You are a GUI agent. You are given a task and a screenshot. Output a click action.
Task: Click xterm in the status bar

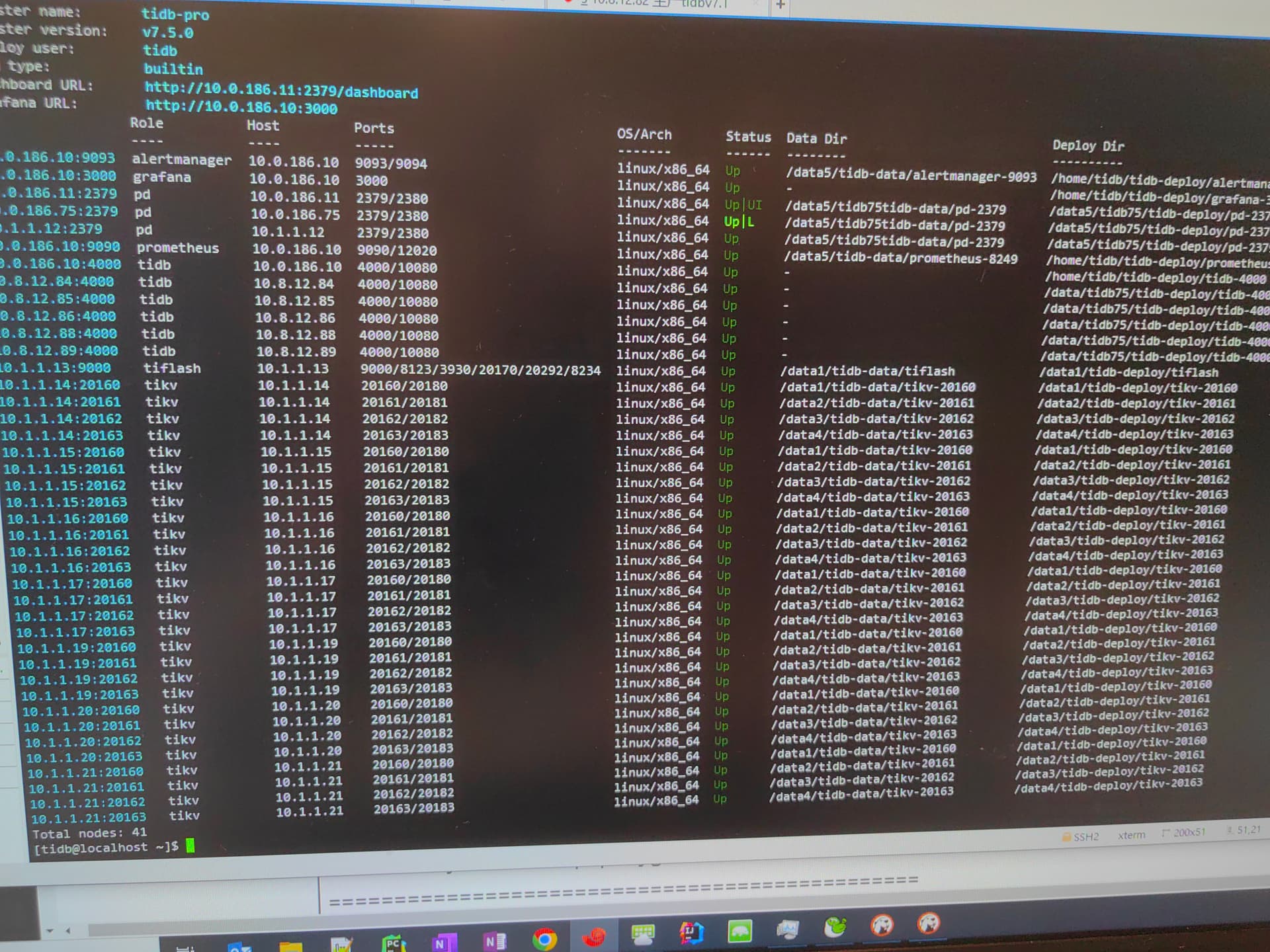[1131, 835]
